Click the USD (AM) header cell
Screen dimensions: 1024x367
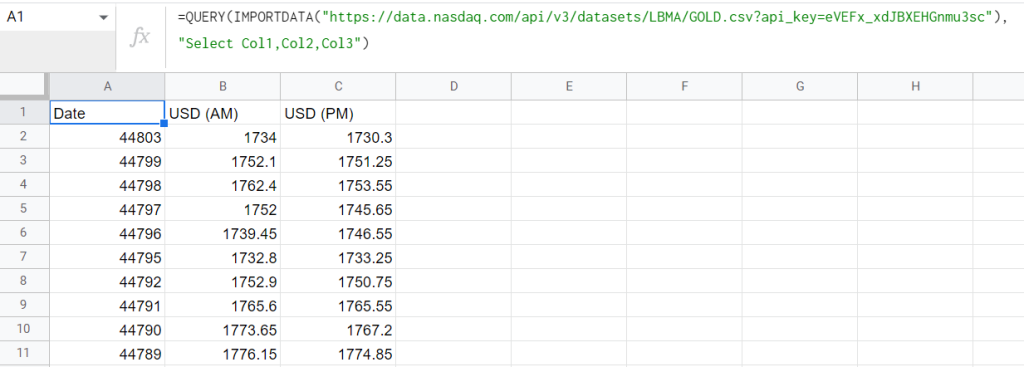(223, 112)
